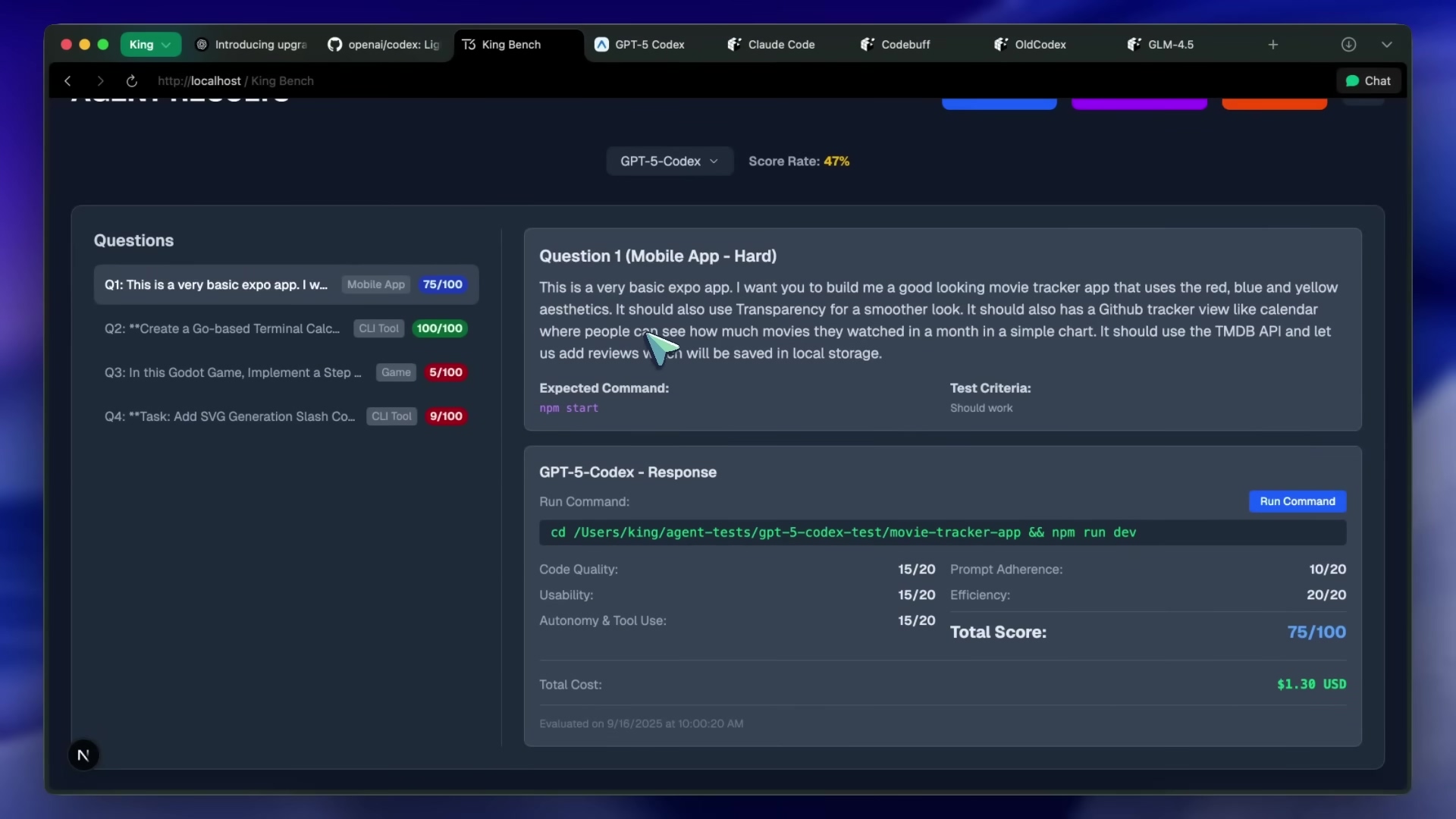Viewport: 1456px width, 819px height.
Task: Click the 75/100 total score value
Action: click(x=1316, y=632)
